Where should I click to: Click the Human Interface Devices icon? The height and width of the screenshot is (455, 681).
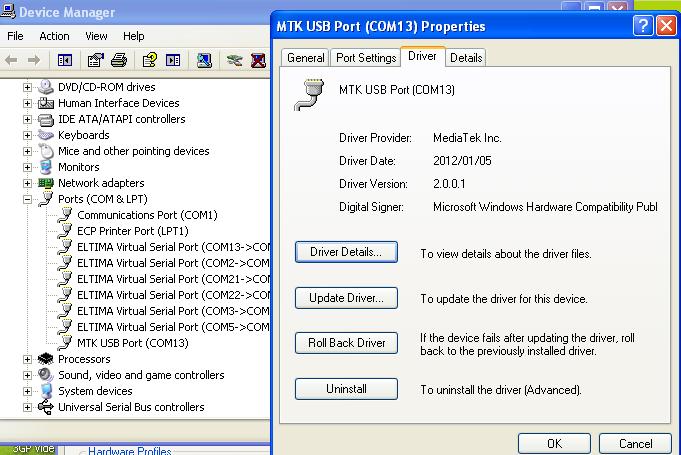(46, 103)
